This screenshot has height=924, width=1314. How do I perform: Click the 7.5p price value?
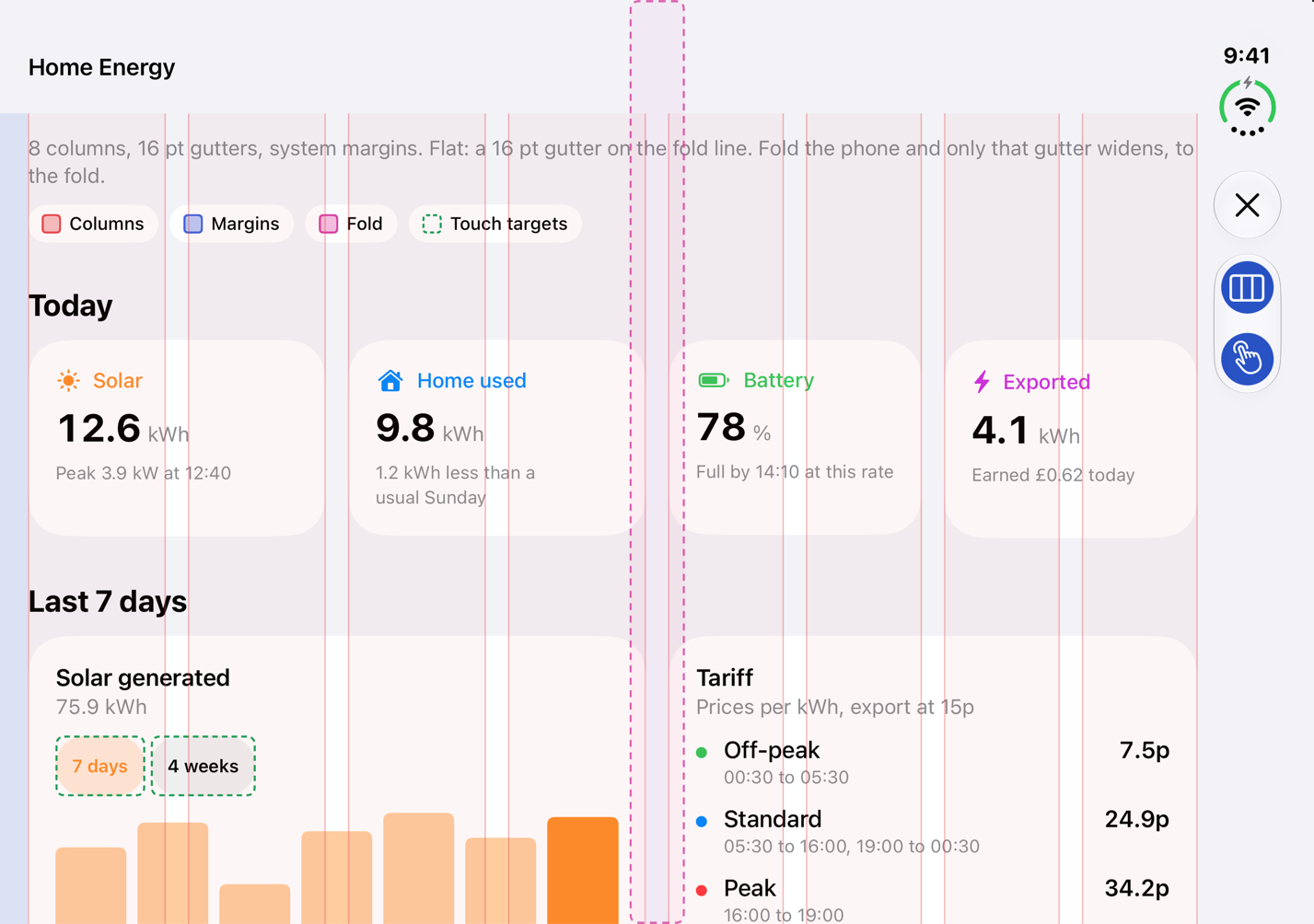[x=1145, y=750]
